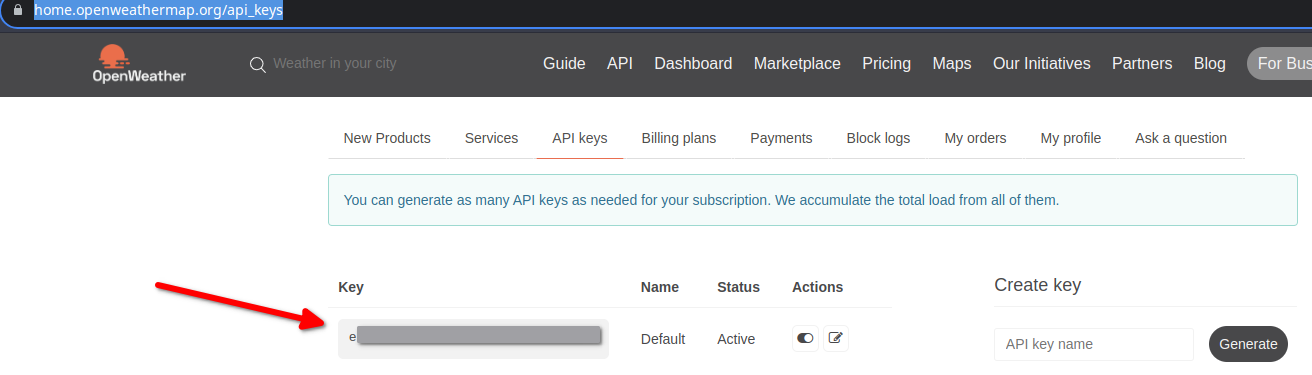Click the API keys info banner text
1312x375 pixels.
[x=701, y=200]
